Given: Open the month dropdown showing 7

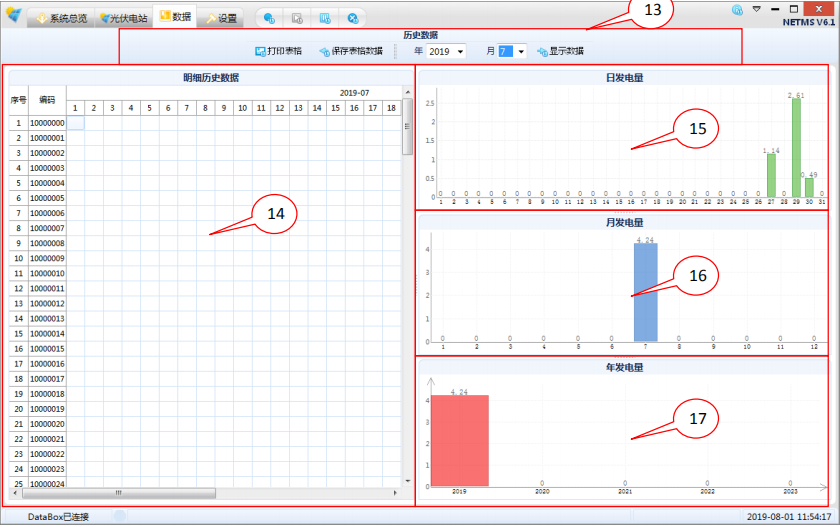Looking at the screenshot, I should click(512, 51).
